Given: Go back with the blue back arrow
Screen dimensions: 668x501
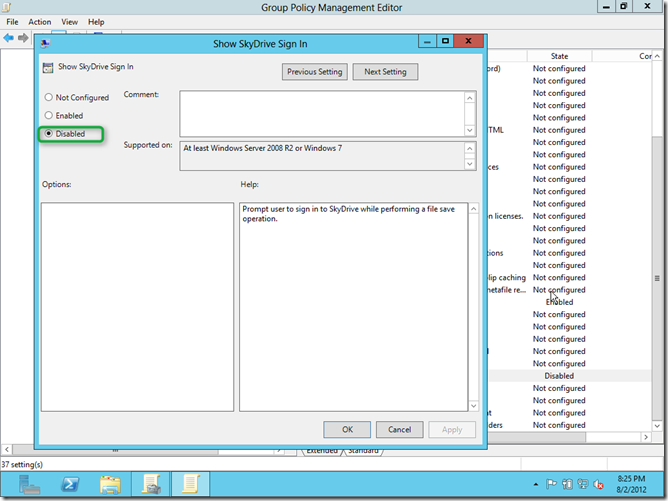Looking at the screenshot, I should (x=8, y=38).
